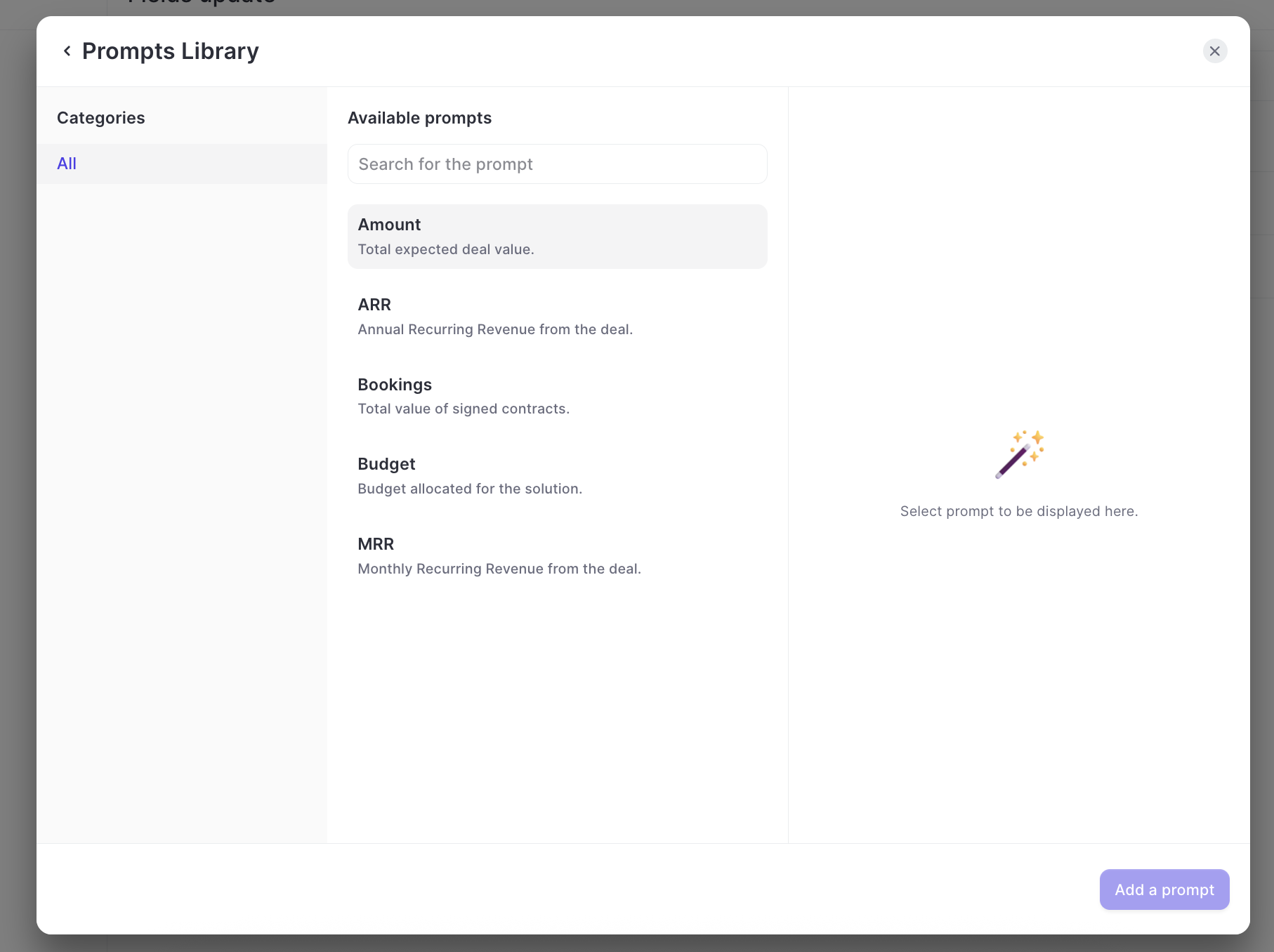Choose the ARR prompt
The height and width of the screenshot is (952, 1274).
(558, 317)
